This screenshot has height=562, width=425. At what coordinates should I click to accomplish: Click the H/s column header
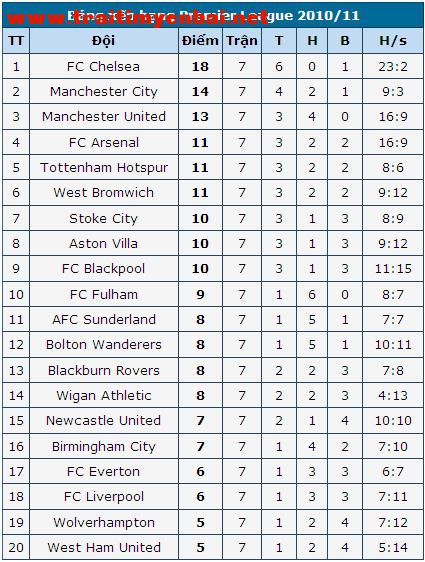(393, 41)
